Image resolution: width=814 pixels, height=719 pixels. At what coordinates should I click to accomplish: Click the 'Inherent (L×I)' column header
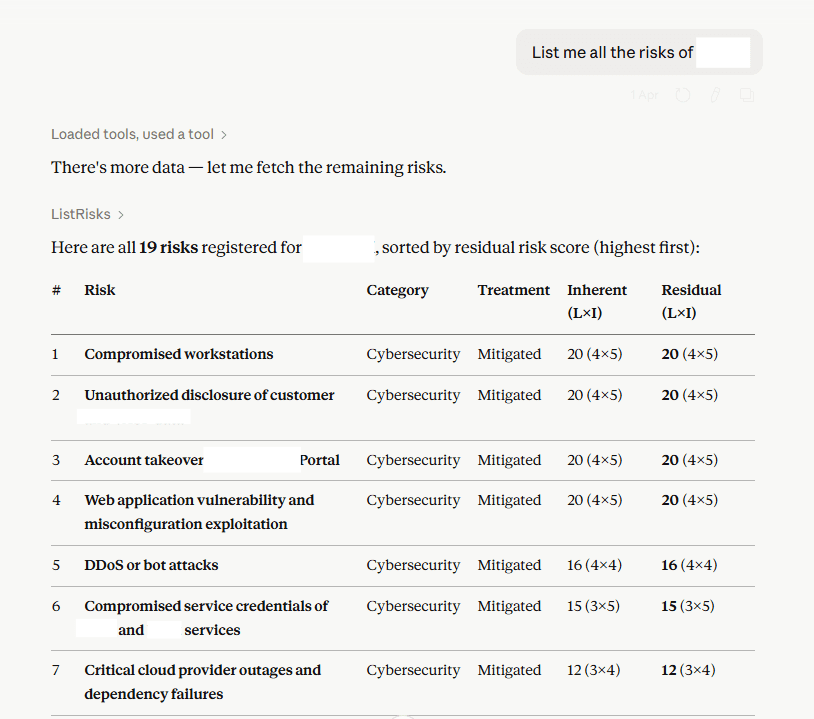tap(597, 301)
